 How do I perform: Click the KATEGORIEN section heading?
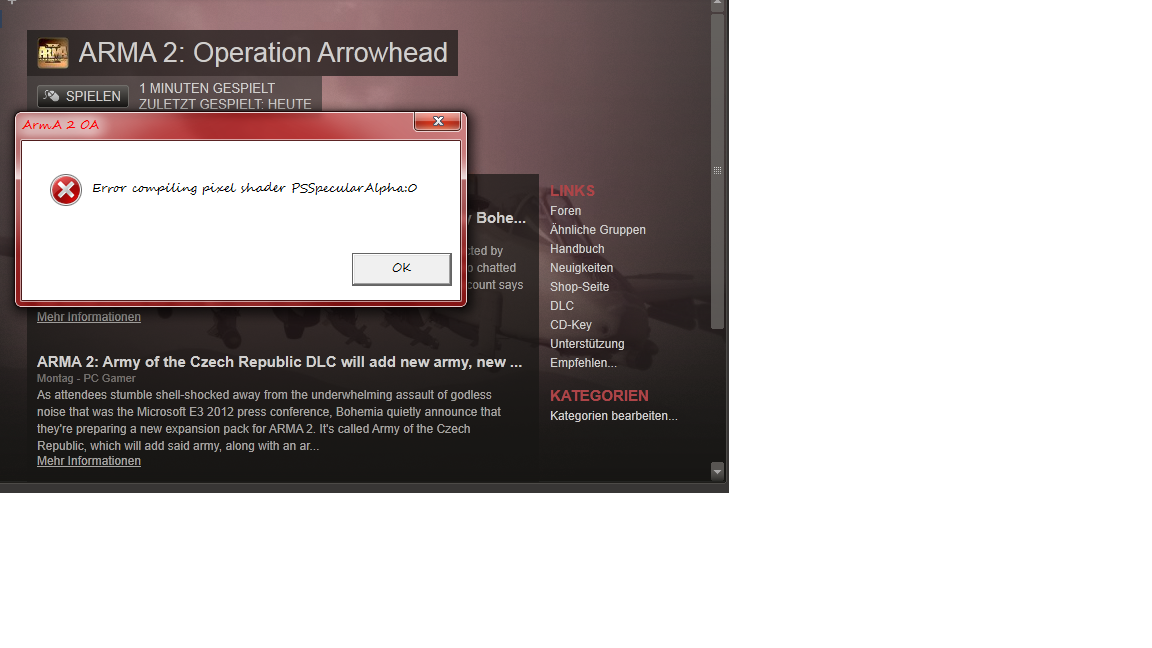point(599,396)
